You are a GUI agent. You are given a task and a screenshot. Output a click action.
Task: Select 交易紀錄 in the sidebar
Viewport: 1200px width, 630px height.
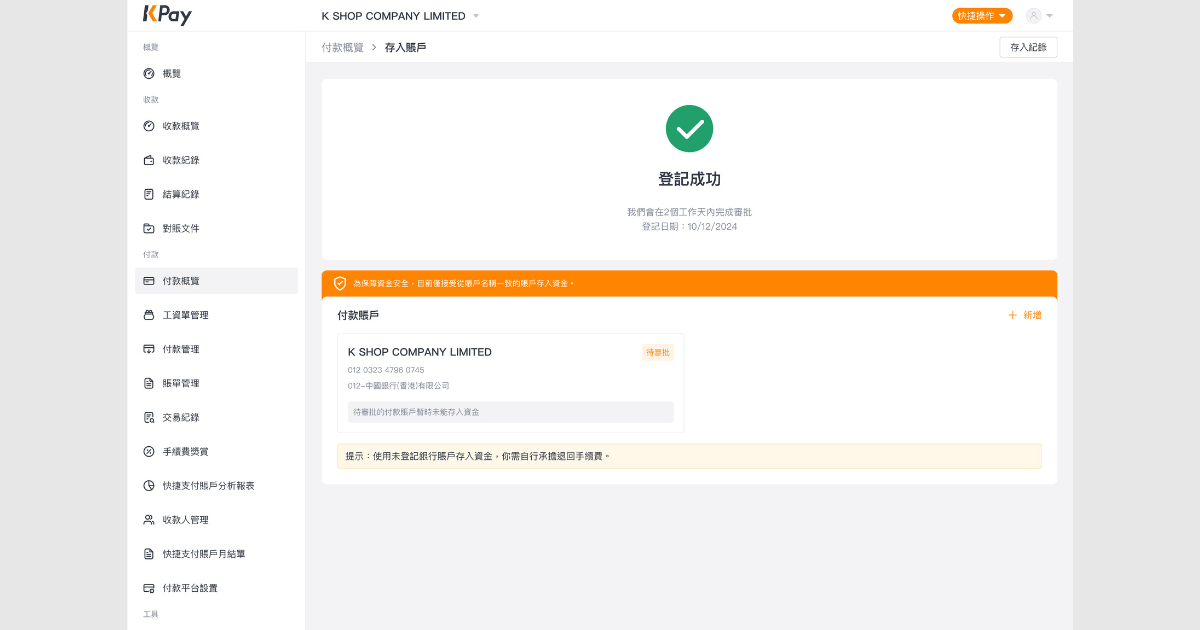click(181, 417)
